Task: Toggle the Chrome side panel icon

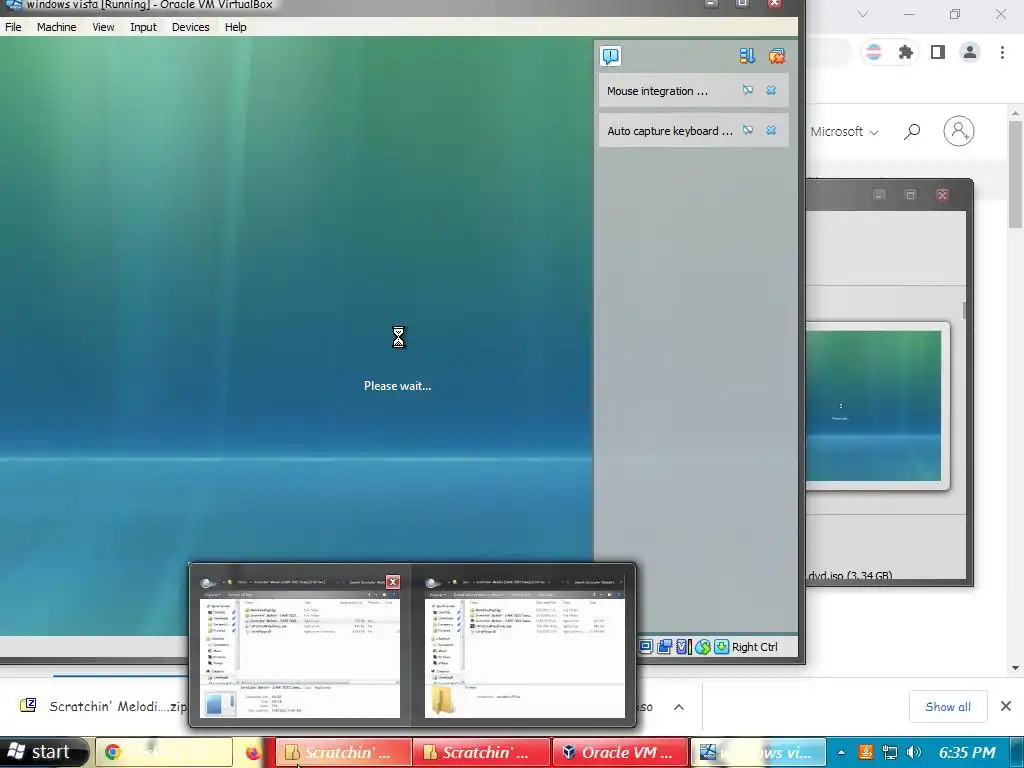Action: coord(938,52)
